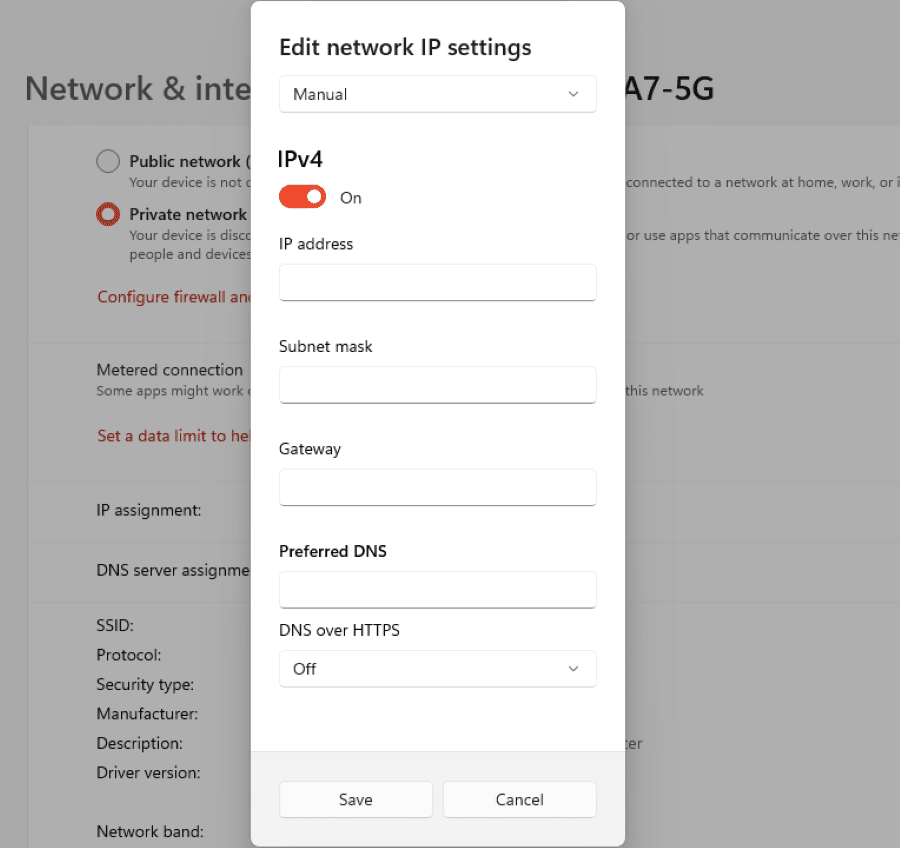Viewport: 900px width, 848px height.
Task: Open the Configure firewall link
Action: [x=174, y=297]
